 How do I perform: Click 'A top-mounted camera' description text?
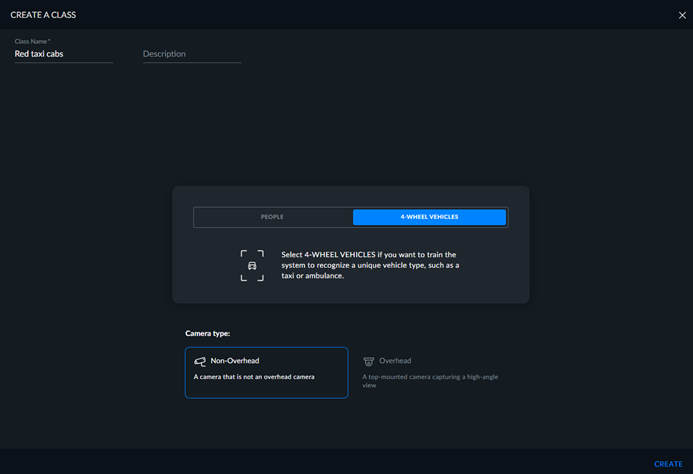(430, 381)
